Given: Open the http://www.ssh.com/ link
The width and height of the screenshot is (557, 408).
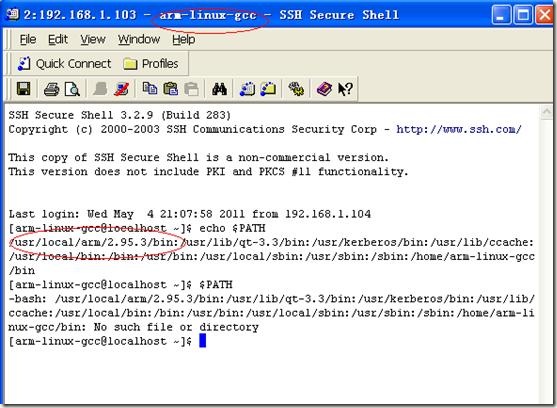Looking at the screenshot, I should coord(459,129).
